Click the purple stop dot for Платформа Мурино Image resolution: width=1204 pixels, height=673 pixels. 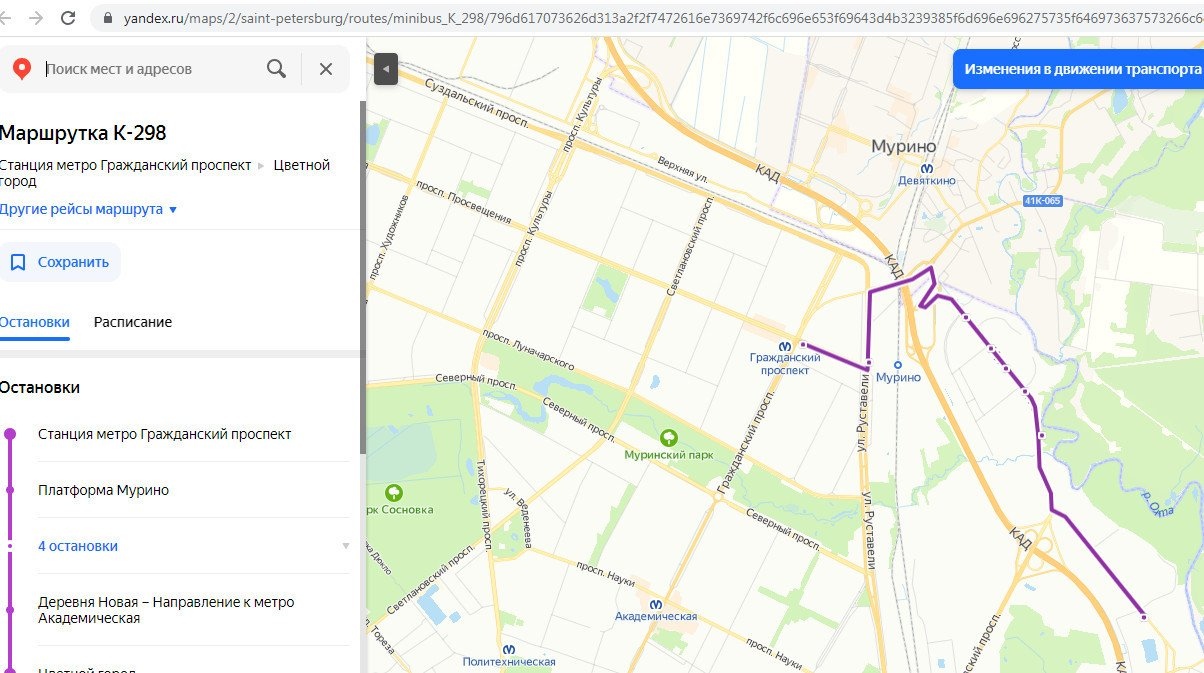click(x=10, y=490)
